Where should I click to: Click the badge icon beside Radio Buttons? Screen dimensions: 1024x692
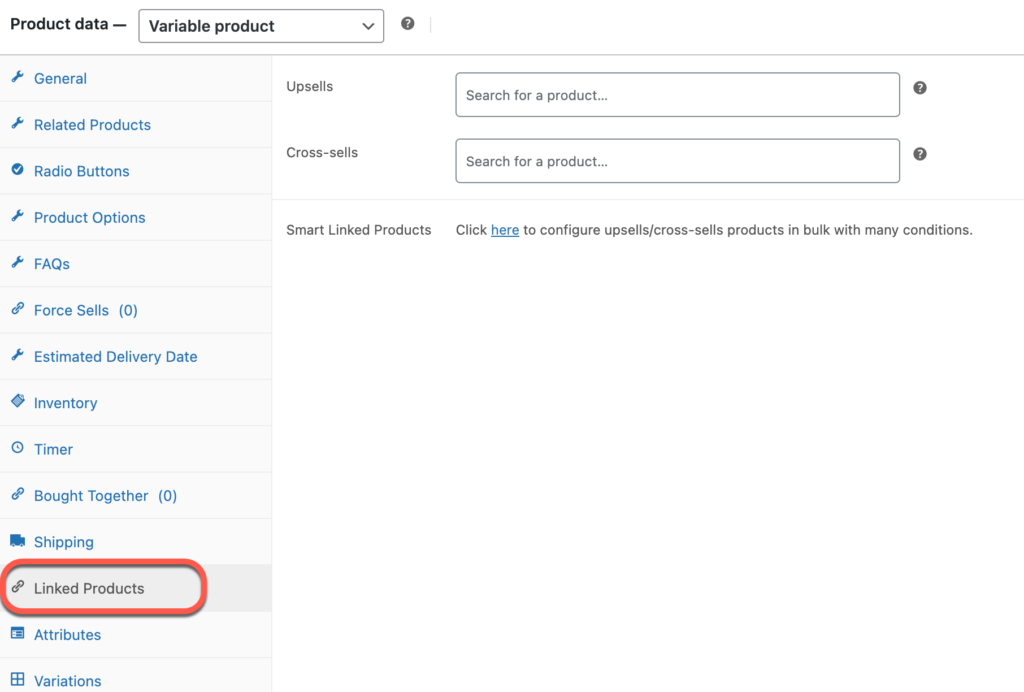tap(19, 171)
